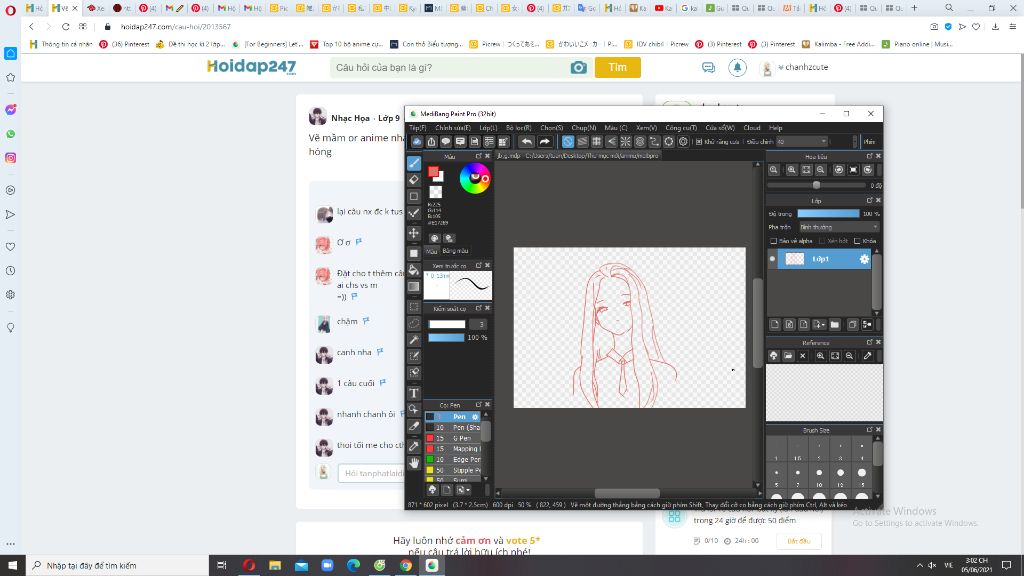
Task: Turn off snap with the blue snap icon
Action: click(568, 142)
